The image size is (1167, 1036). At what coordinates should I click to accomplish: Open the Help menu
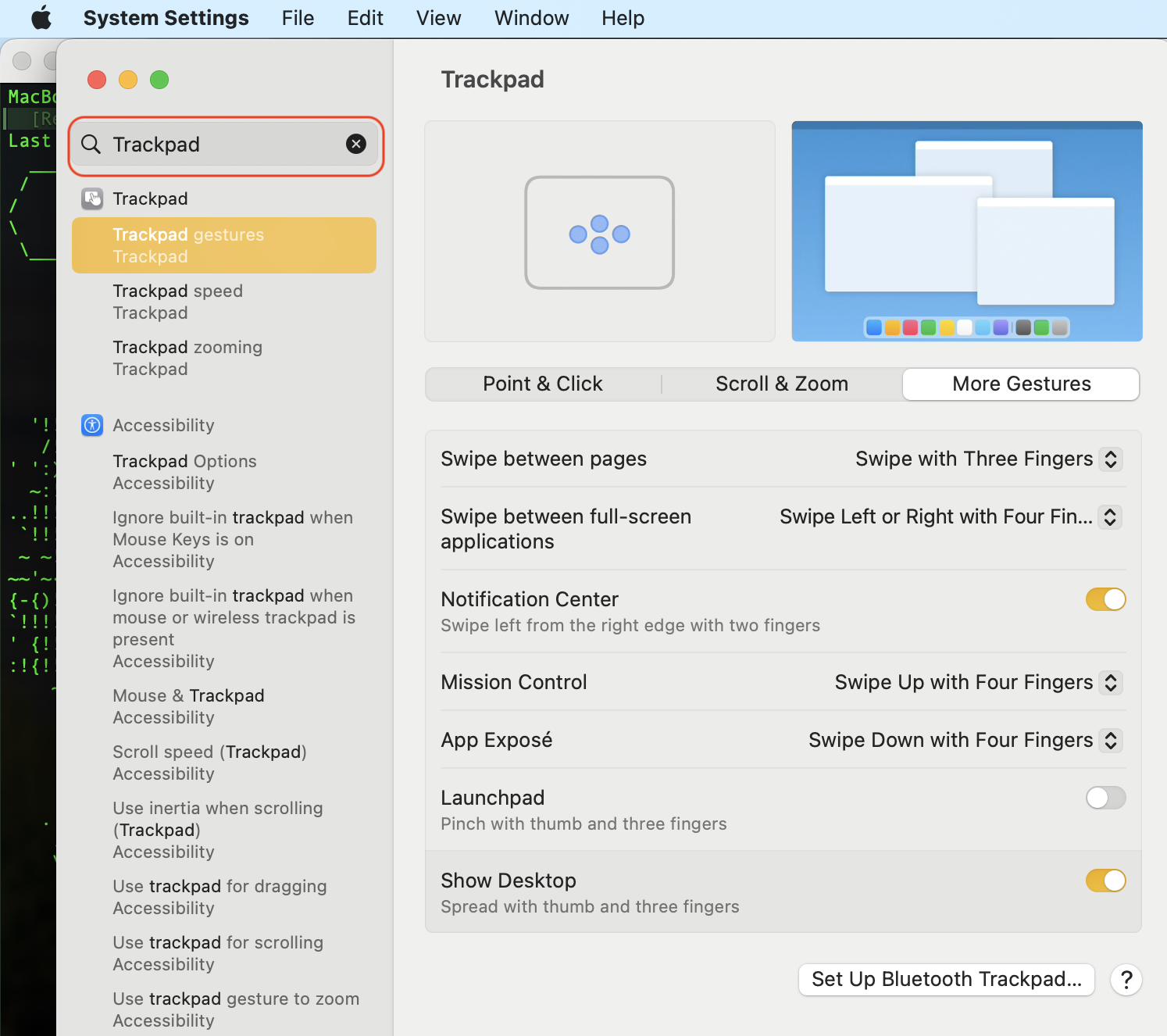coord(623,18)
